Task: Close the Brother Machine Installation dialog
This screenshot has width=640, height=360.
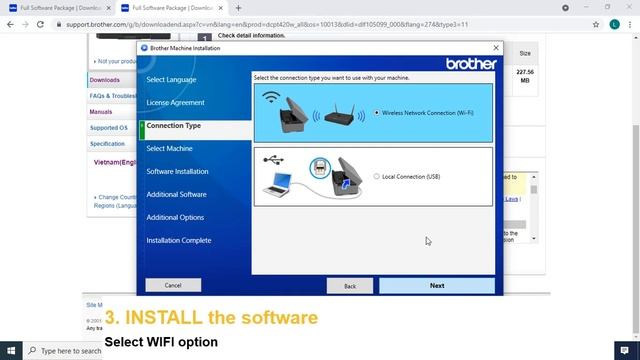Action: click(x=496, y=48)
